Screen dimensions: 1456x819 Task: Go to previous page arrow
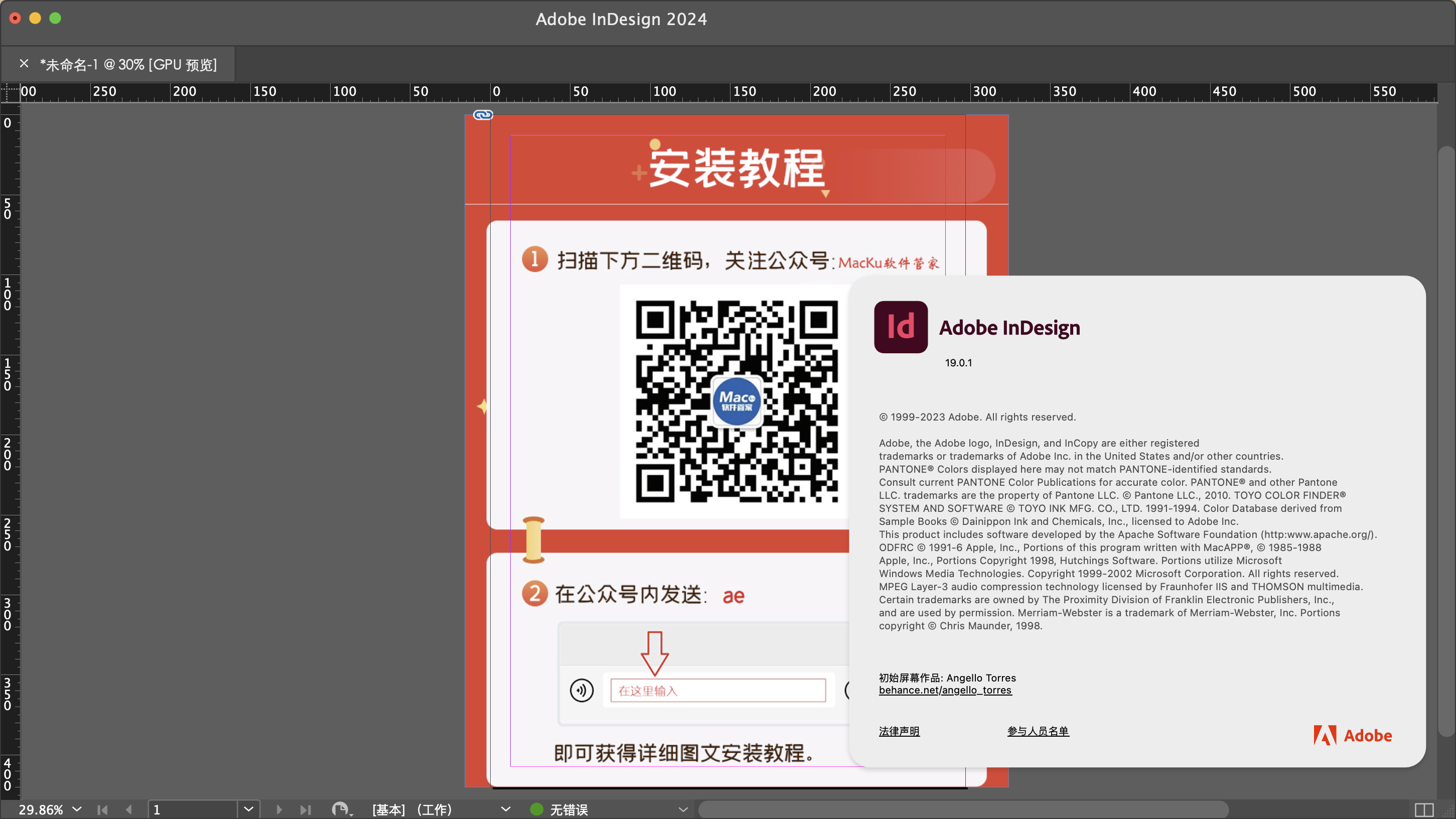129,809
